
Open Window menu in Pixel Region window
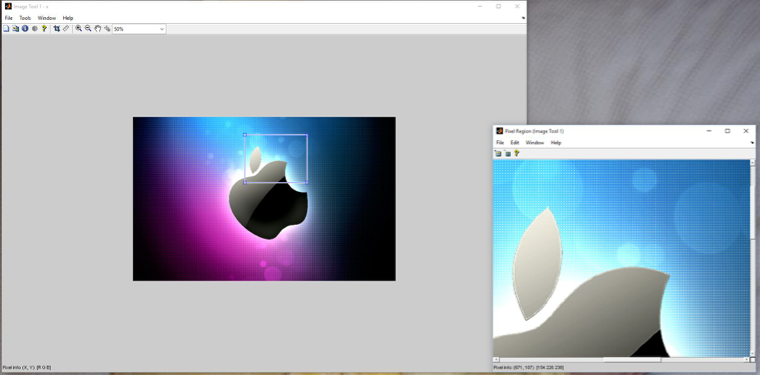535,142
